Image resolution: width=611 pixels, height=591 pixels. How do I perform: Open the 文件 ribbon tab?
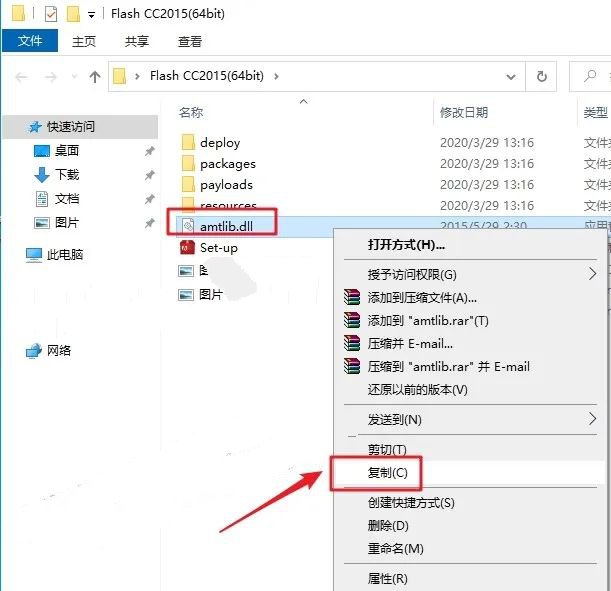[30, 40]
